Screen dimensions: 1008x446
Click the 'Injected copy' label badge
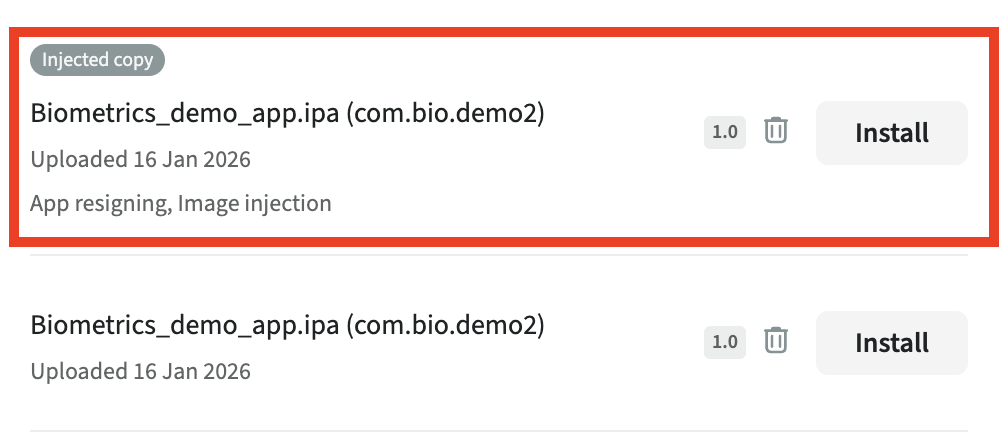pos(97,60)
